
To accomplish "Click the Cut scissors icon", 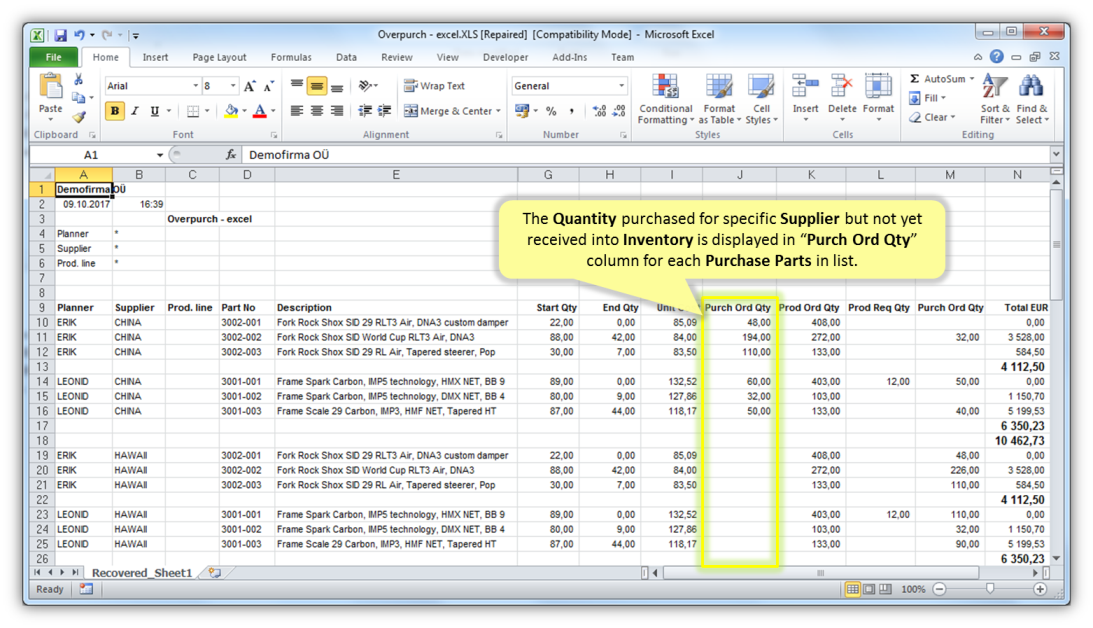I will (x=79, y=79).
